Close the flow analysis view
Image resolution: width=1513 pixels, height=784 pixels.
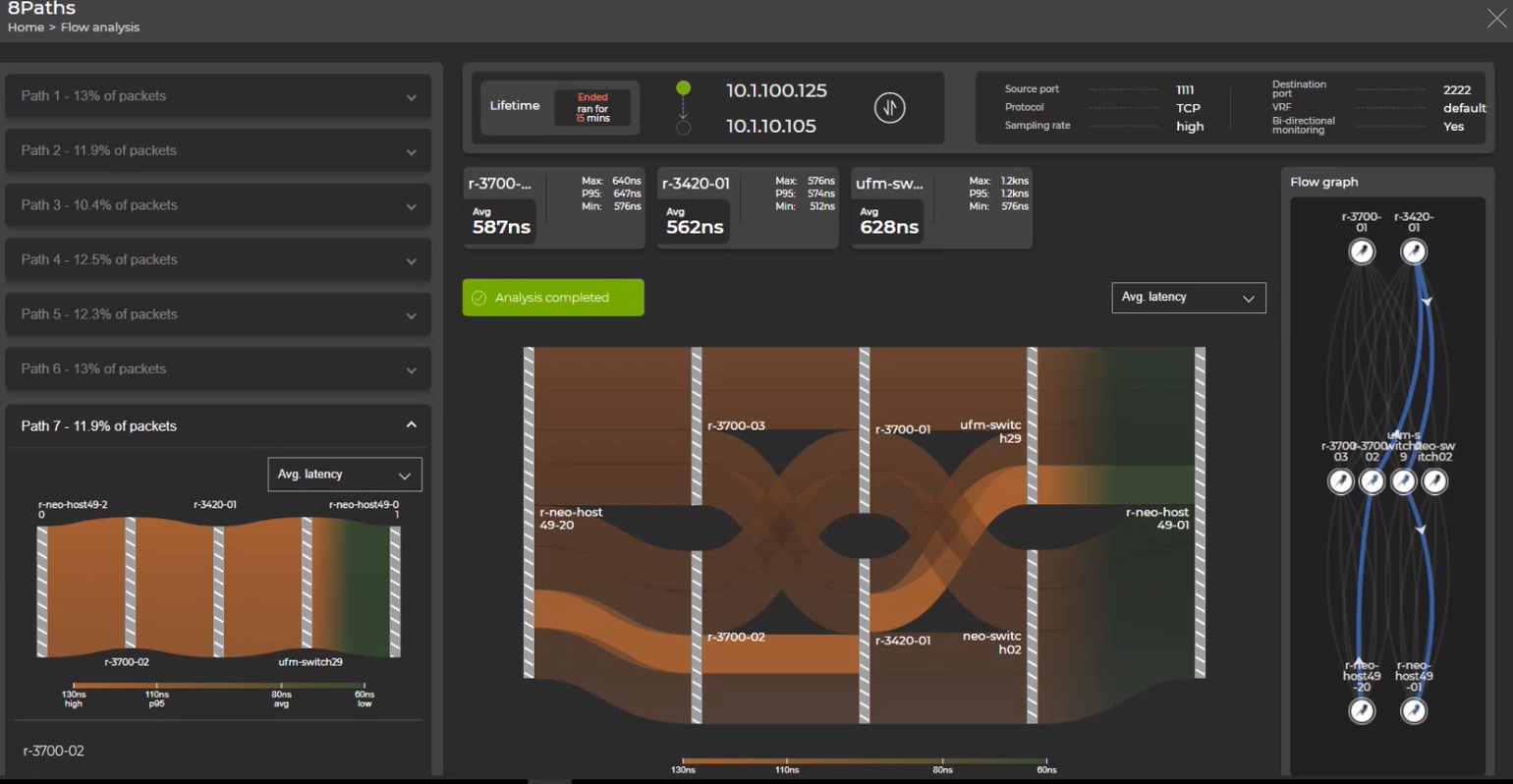pyautogui.click(x=1495, y=19)
